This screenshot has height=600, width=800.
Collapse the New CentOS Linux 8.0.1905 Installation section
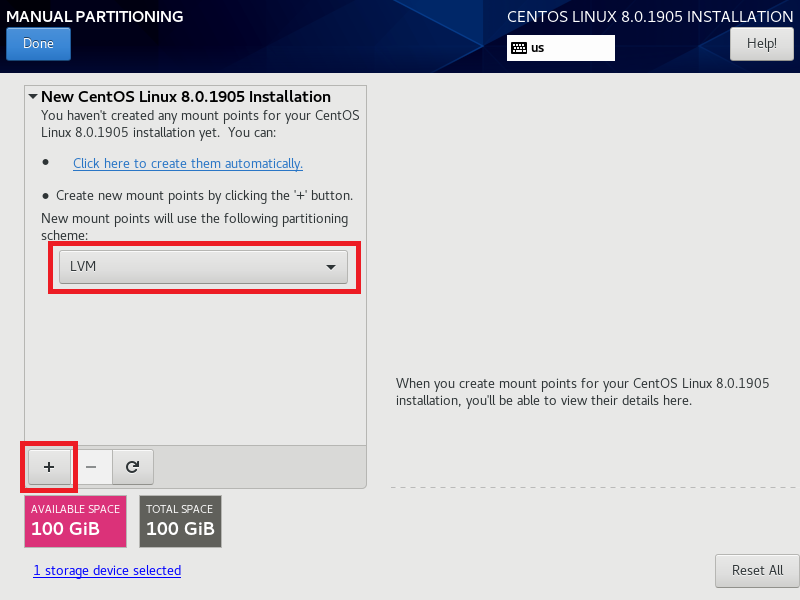pos(33,96)
